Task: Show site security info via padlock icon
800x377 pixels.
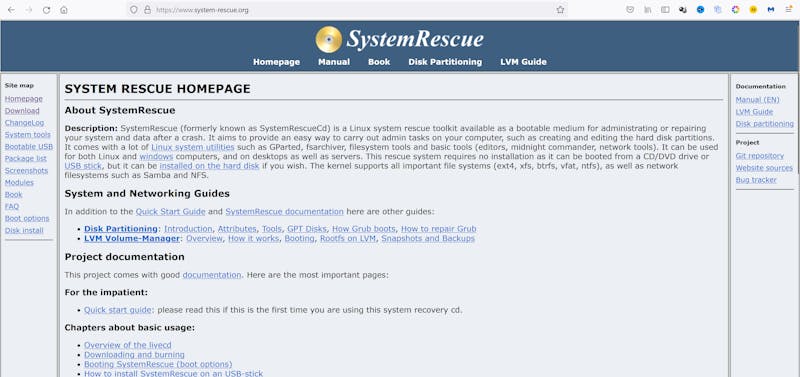Action: click(147, 10)
